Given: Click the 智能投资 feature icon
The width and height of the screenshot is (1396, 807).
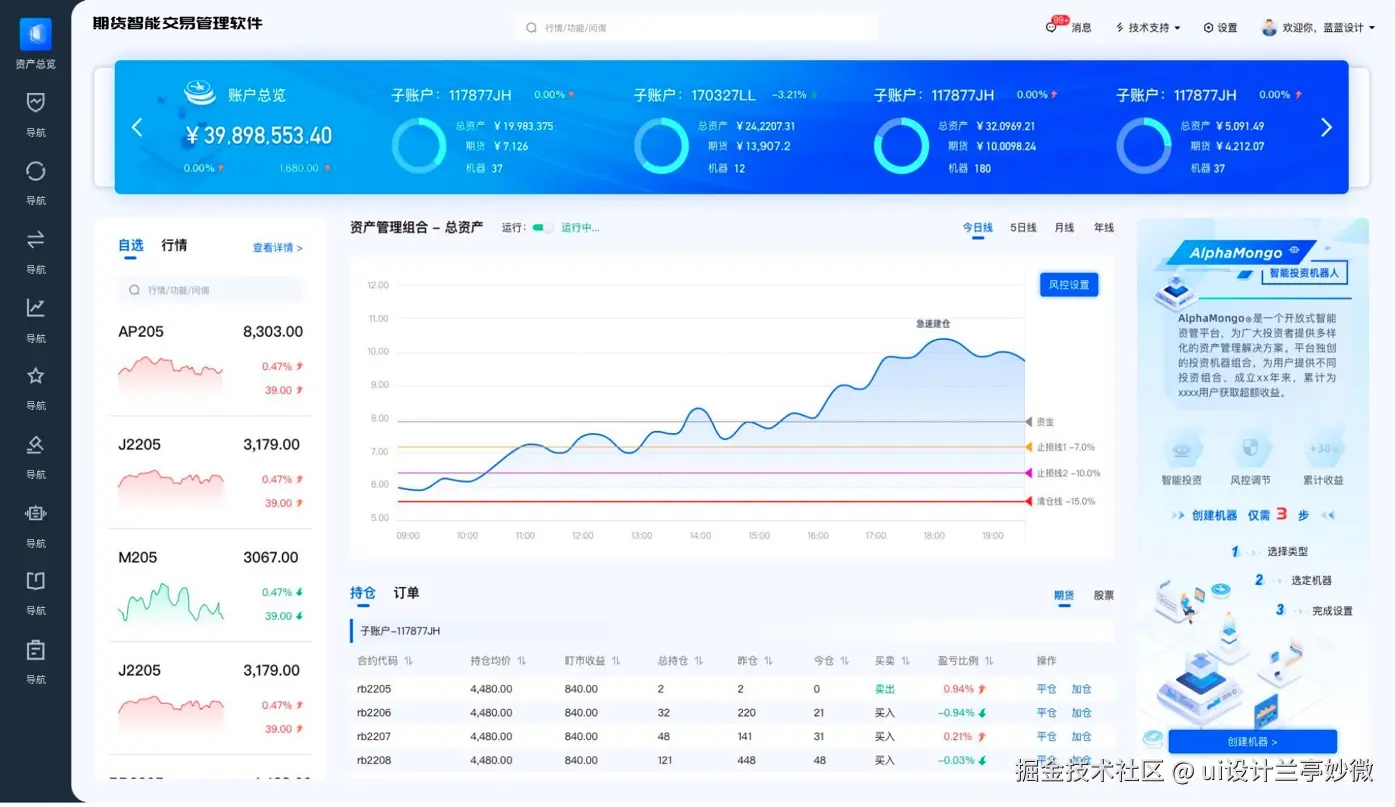Looking at the screenshot, I should [1181, 448].
